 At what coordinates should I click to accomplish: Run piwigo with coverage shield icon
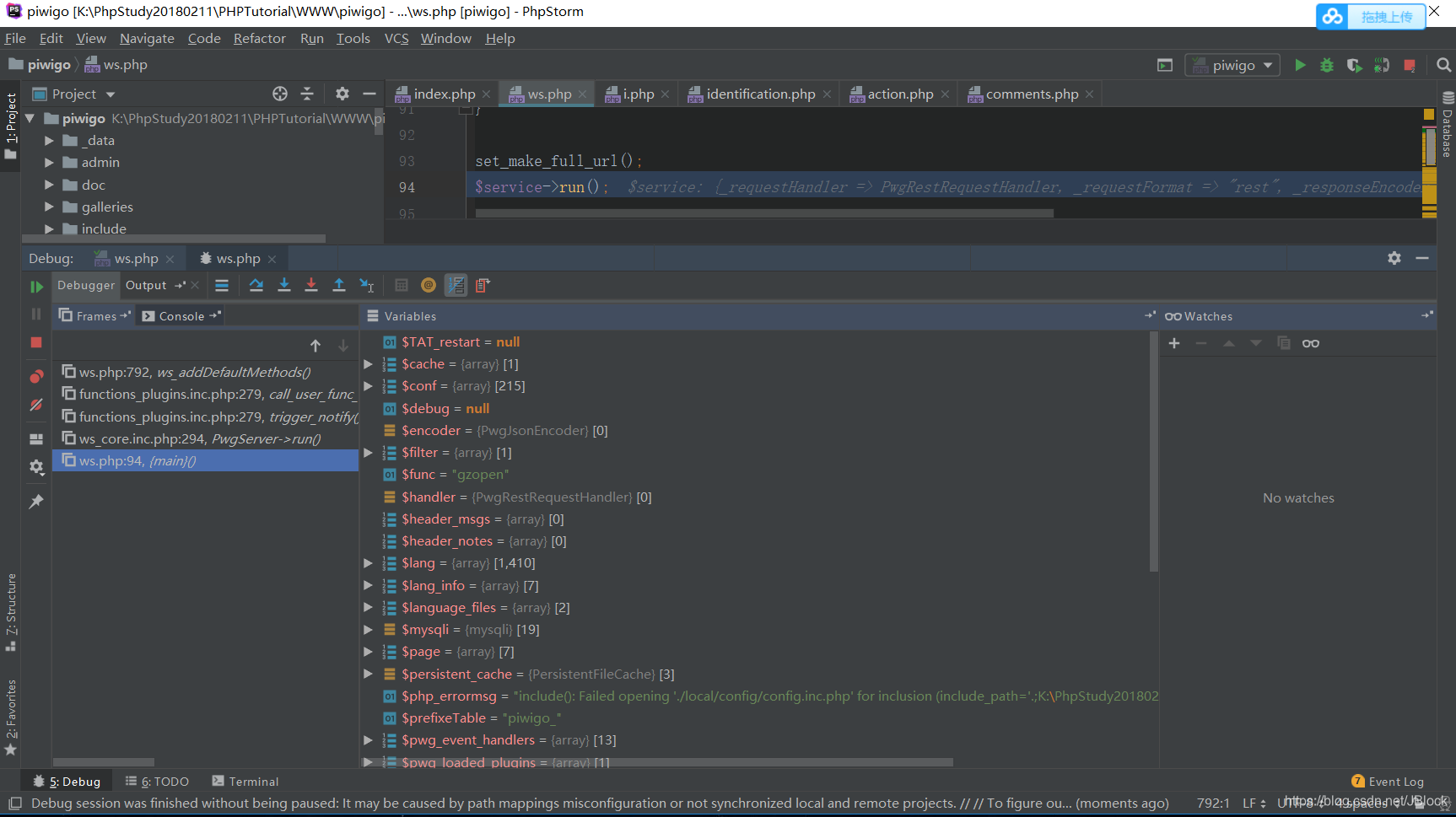(1354, 65)
